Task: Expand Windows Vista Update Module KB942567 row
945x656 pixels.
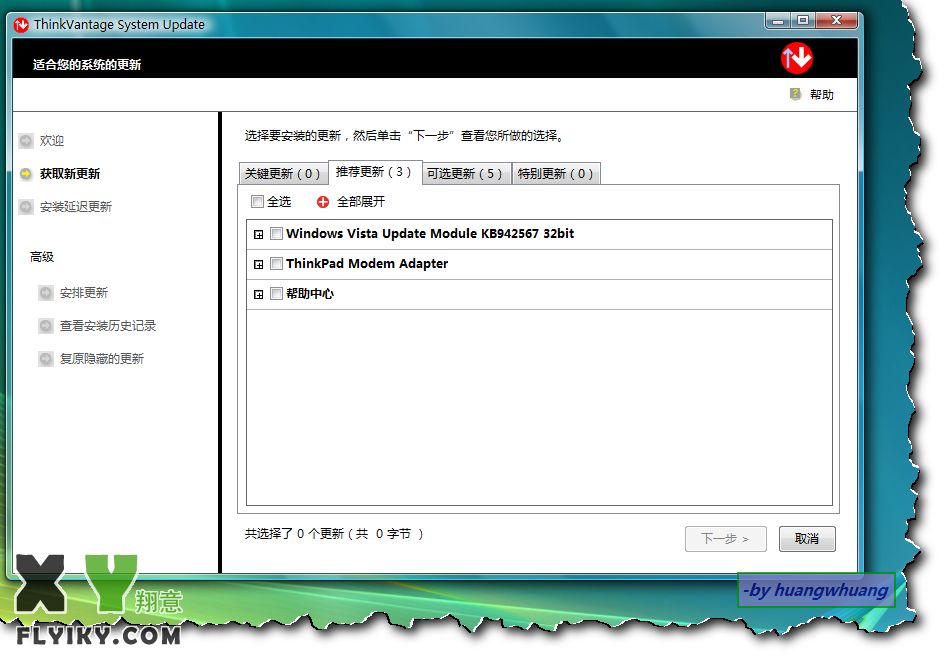Action: [x=259, y=235]
